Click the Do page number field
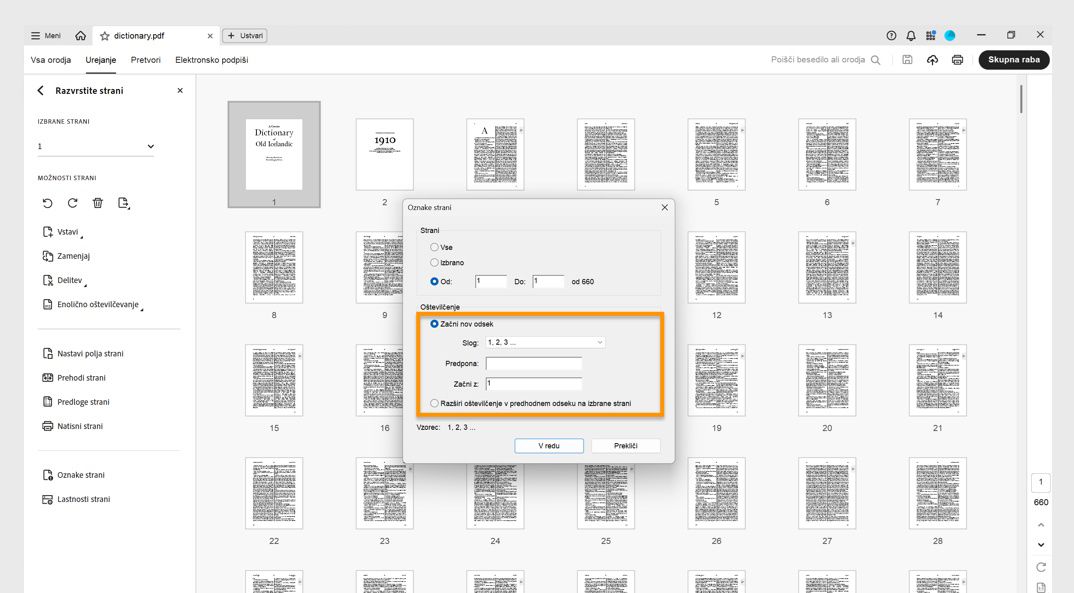The image size is (1074, 593). (x=548, y=281)
